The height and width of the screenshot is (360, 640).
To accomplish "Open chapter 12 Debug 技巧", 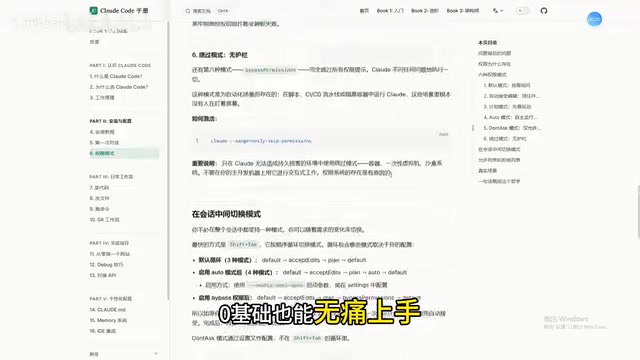I will click(x=106, y=264).
